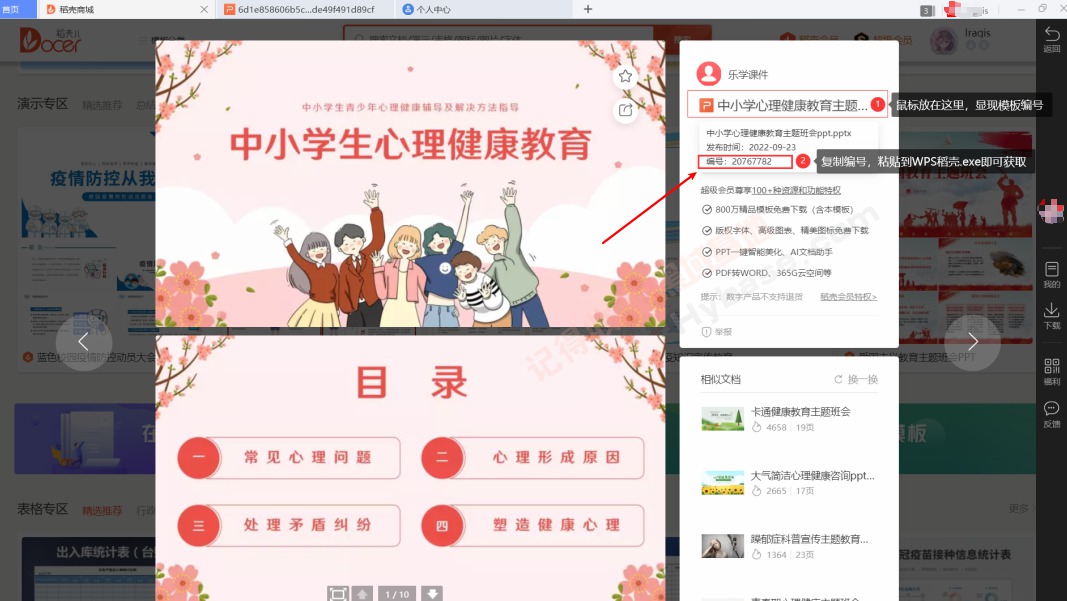
Task: Click the 塑造健康心理 item on the slide
Action: [x=533, y=525]
